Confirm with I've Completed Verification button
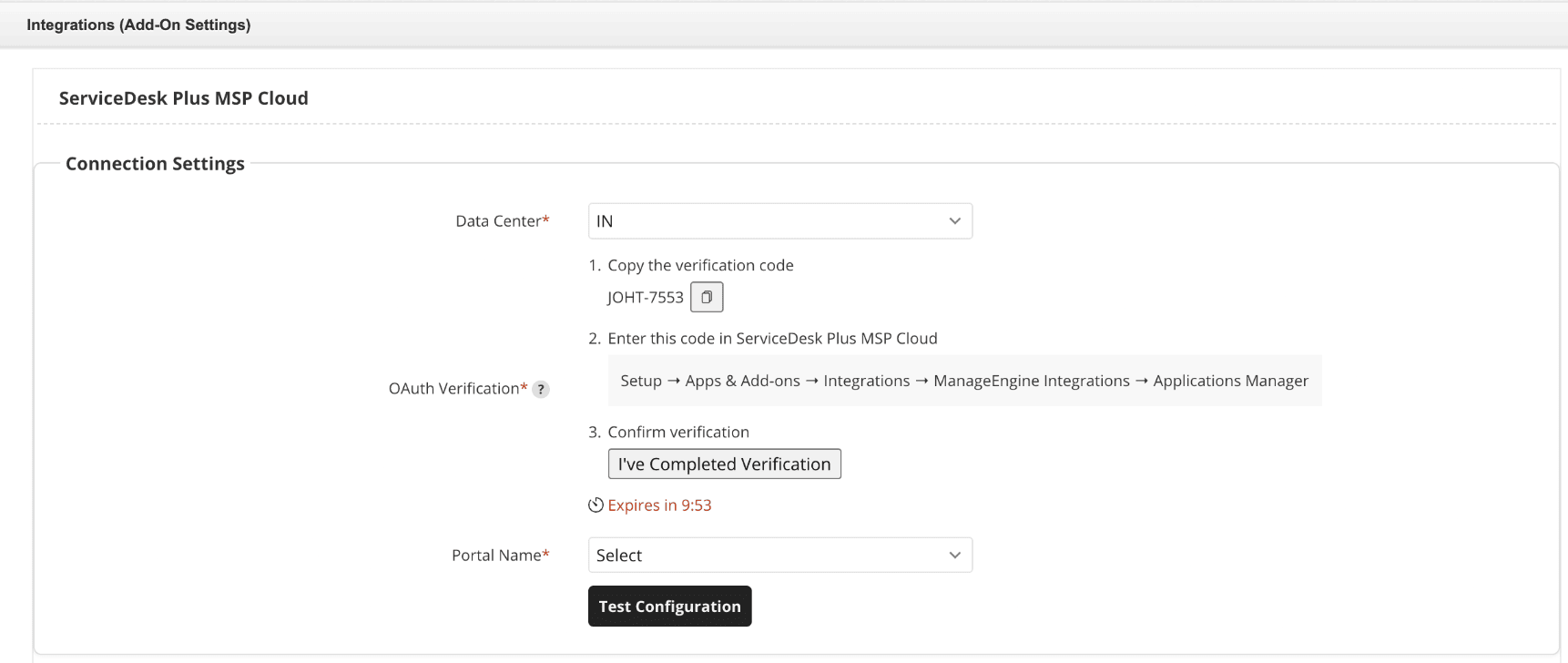1568x663 pixels. tap(725, 464)
